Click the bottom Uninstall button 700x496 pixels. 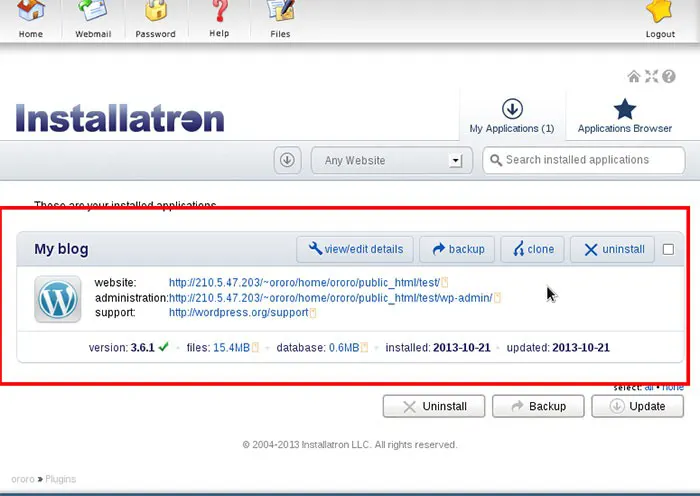tap(434, 406)
